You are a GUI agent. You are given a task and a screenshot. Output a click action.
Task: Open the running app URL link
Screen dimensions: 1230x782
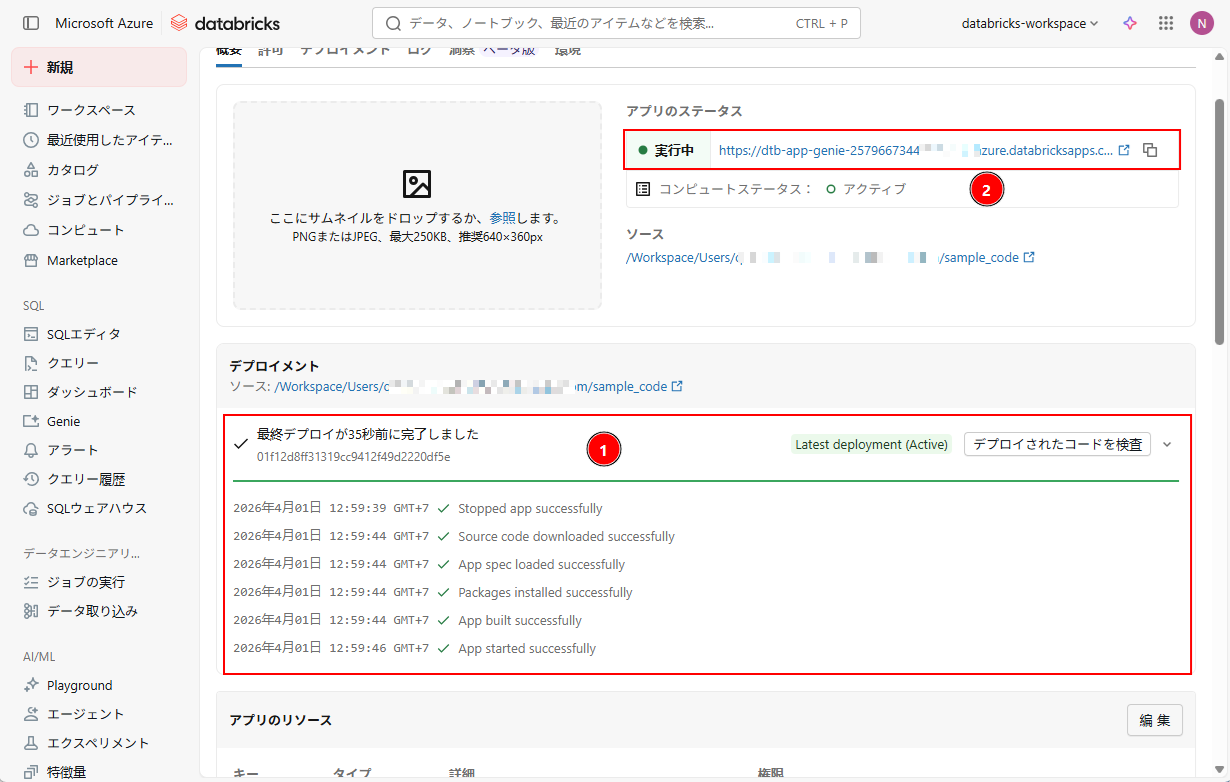(x=915, y=150)
